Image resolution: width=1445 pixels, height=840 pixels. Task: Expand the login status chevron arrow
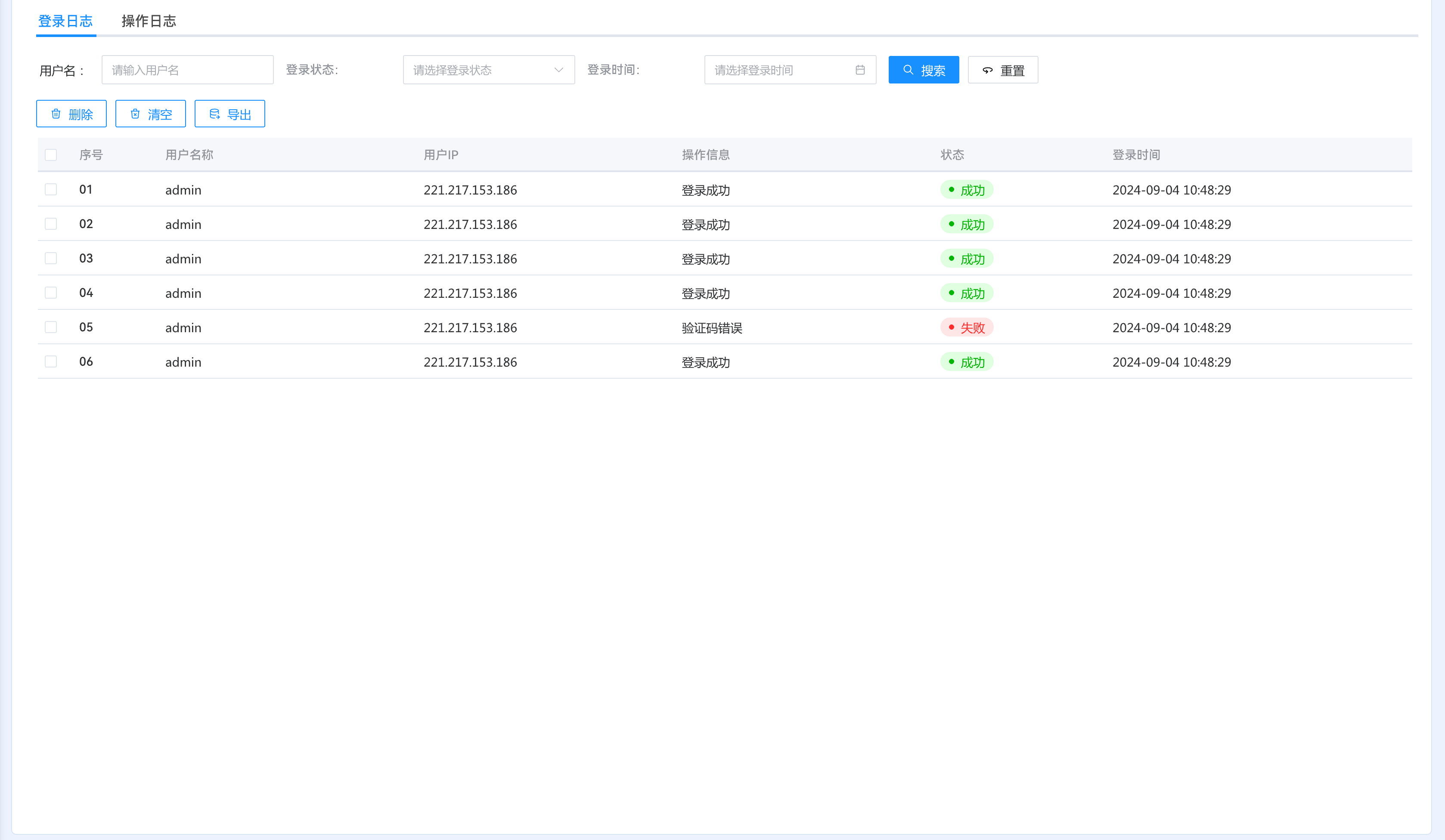point(558,70)
